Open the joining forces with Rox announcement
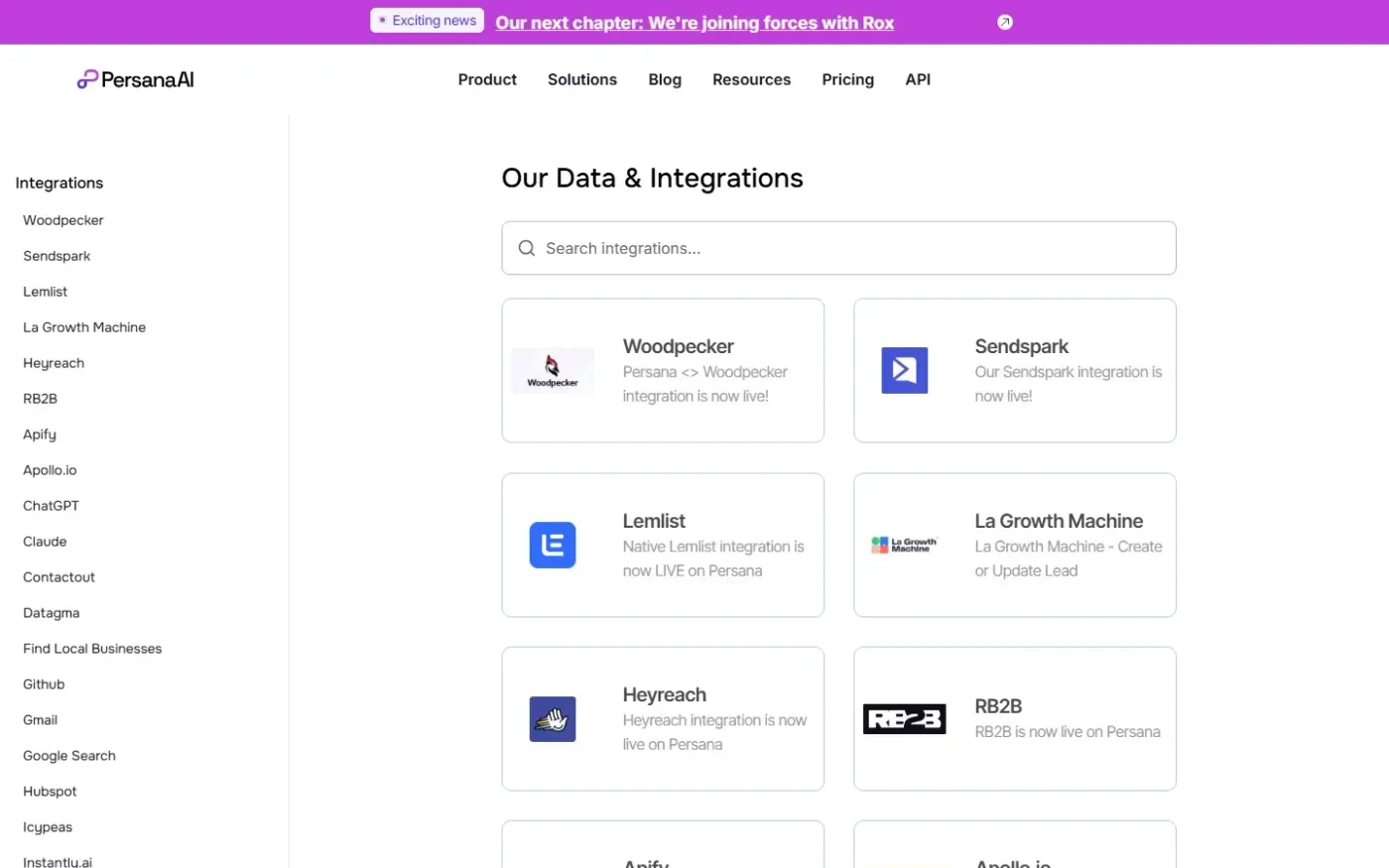The height and width of the screenshot is (868, 1389). pyautogui.click(x=694, y=23)
